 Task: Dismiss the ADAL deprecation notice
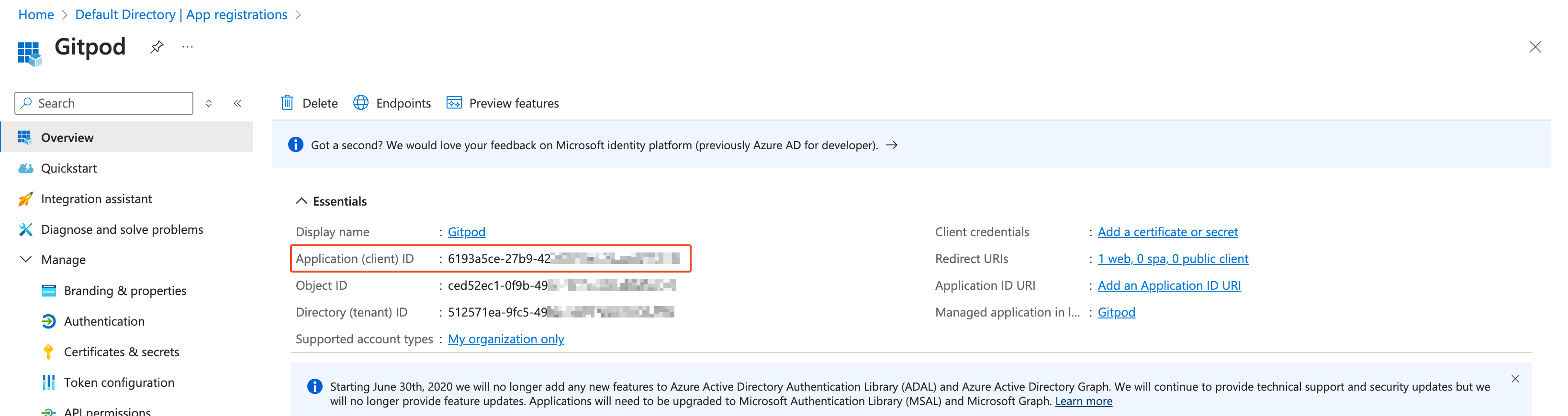1515,379
